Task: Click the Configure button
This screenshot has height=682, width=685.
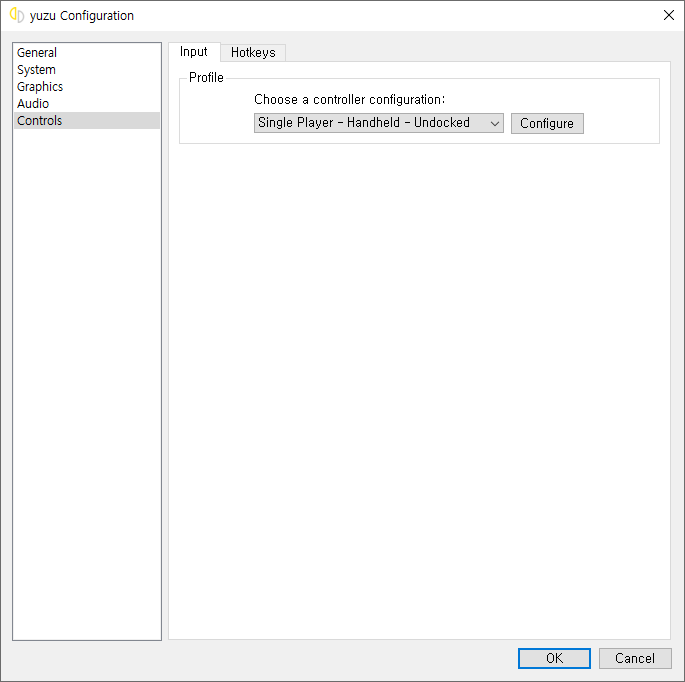Action: 547,124
